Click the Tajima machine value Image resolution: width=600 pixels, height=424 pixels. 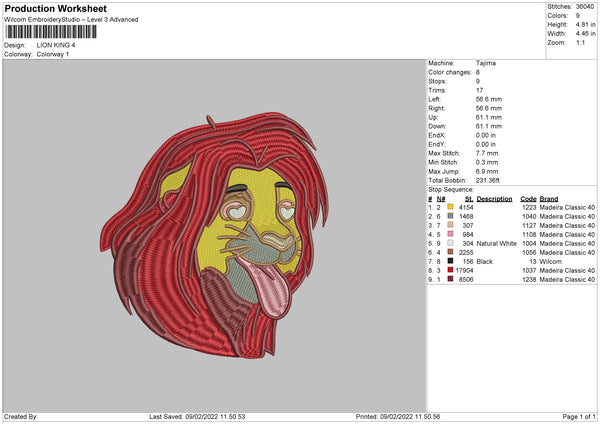coord(487,63)
